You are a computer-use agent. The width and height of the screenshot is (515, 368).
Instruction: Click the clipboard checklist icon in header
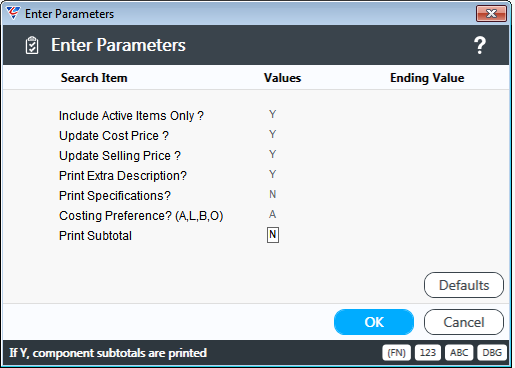click(32, 45)
